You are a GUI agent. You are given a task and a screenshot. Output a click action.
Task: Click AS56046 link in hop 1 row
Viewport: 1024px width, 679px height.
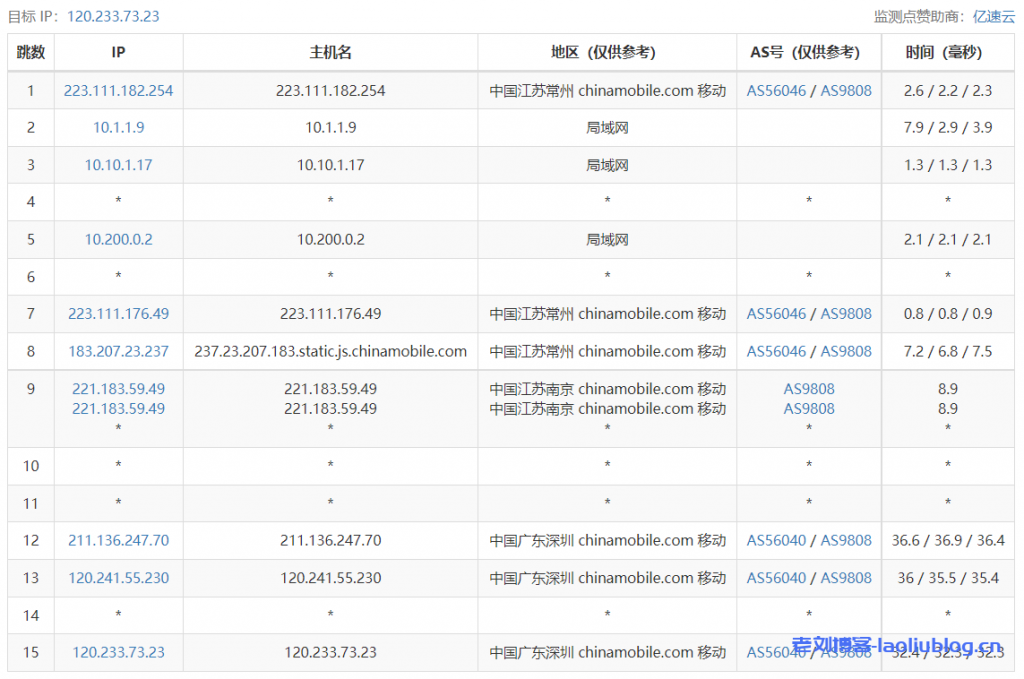776,90
